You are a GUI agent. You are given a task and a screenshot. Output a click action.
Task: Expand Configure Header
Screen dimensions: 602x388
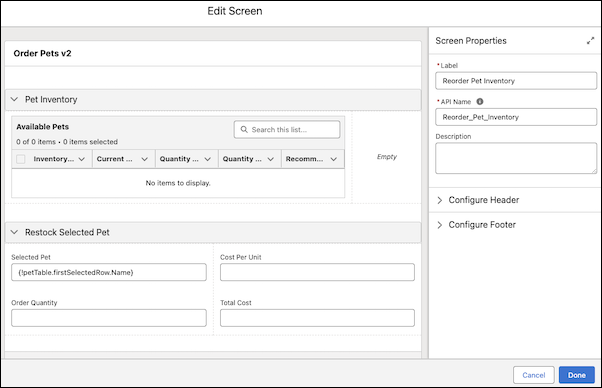click(x=440, y=200)
